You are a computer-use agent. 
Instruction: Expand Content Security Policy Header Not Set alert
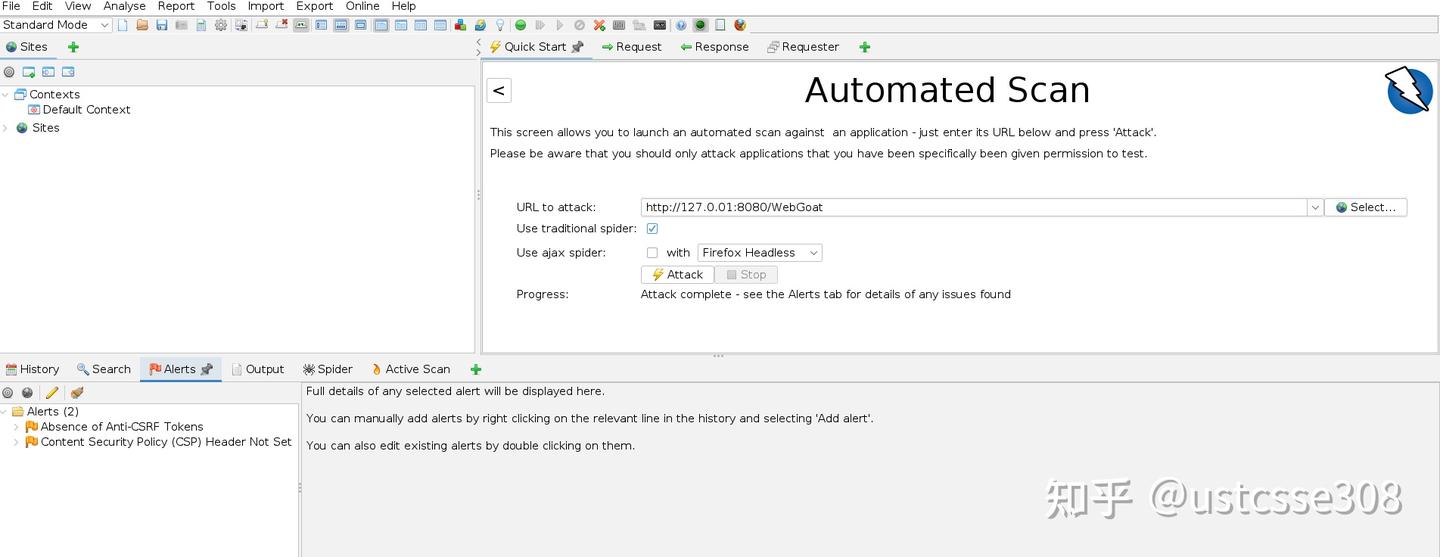point(16,442)
